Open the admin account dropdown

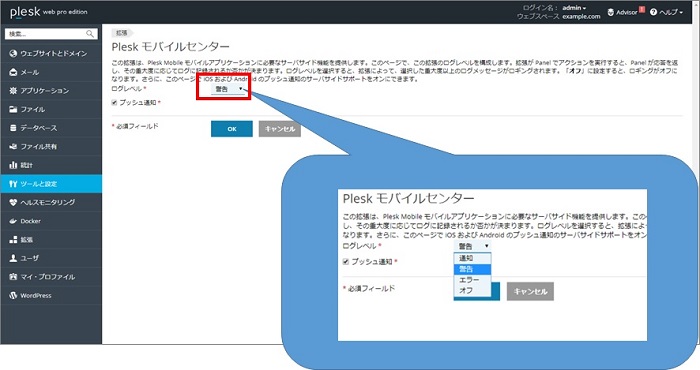574,8
